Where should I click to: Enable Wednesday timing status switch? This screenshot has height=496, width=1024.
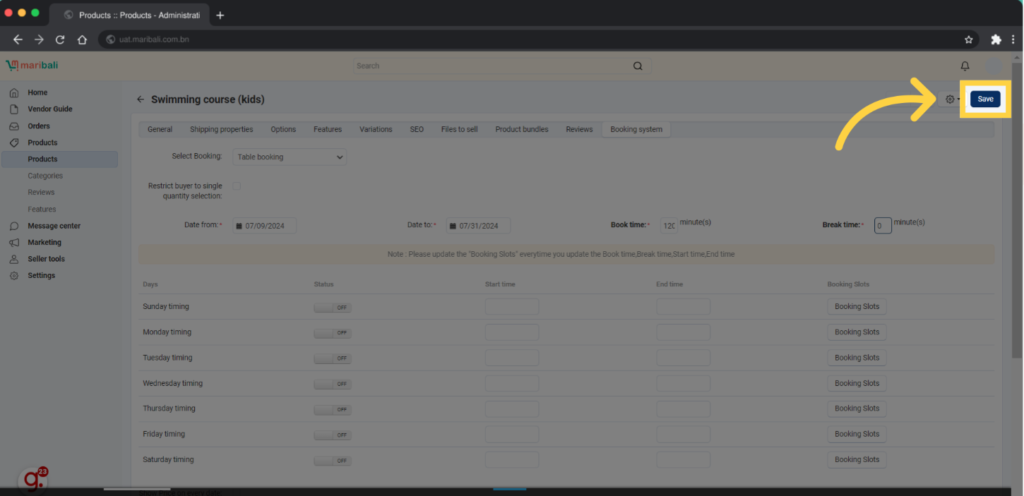[x=332, y=383]
